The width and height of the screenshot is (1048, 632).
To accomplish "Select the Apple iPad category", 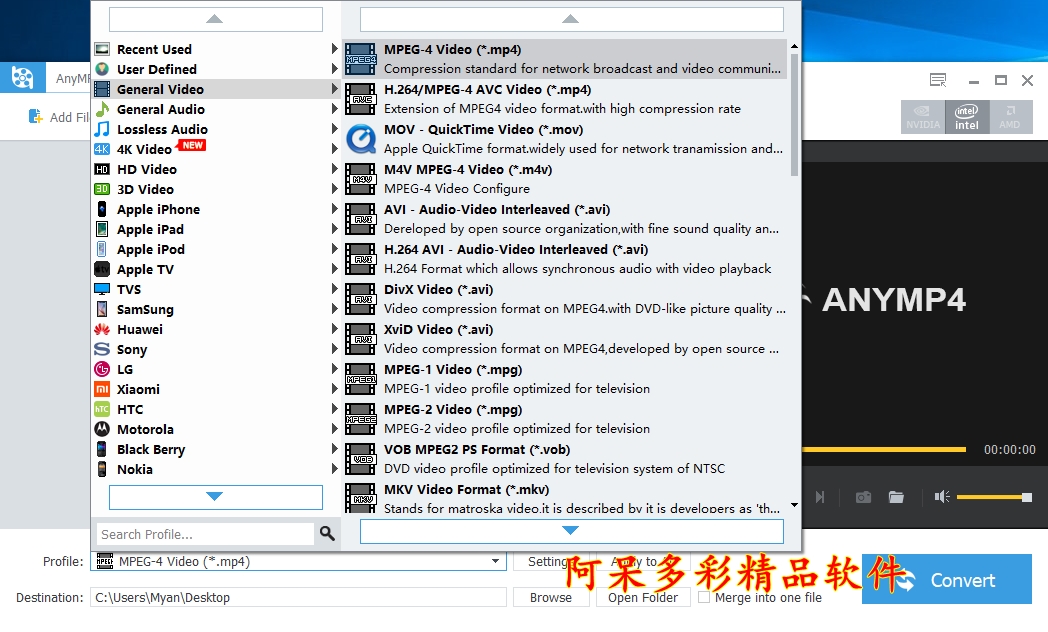I will click(216, 229).
